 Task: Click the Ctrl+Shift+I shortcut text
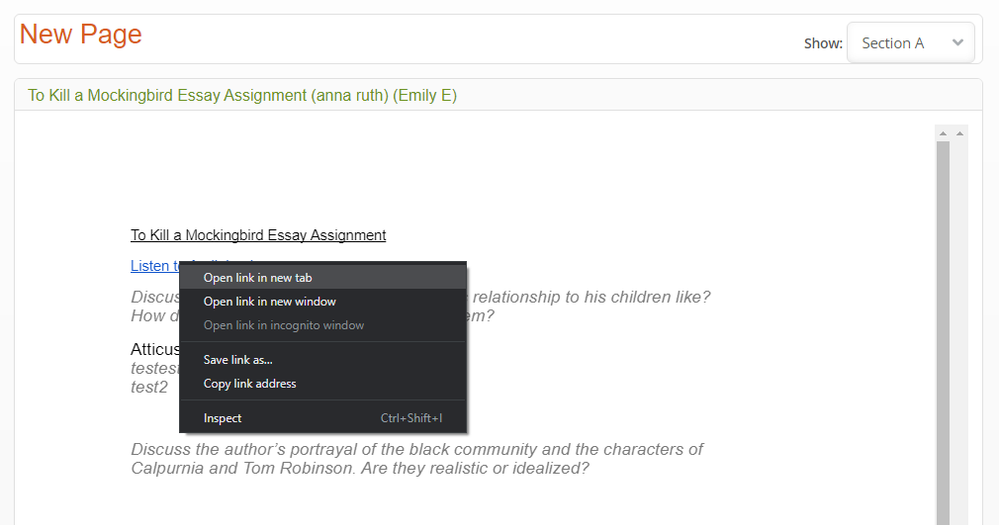point(412,418)
